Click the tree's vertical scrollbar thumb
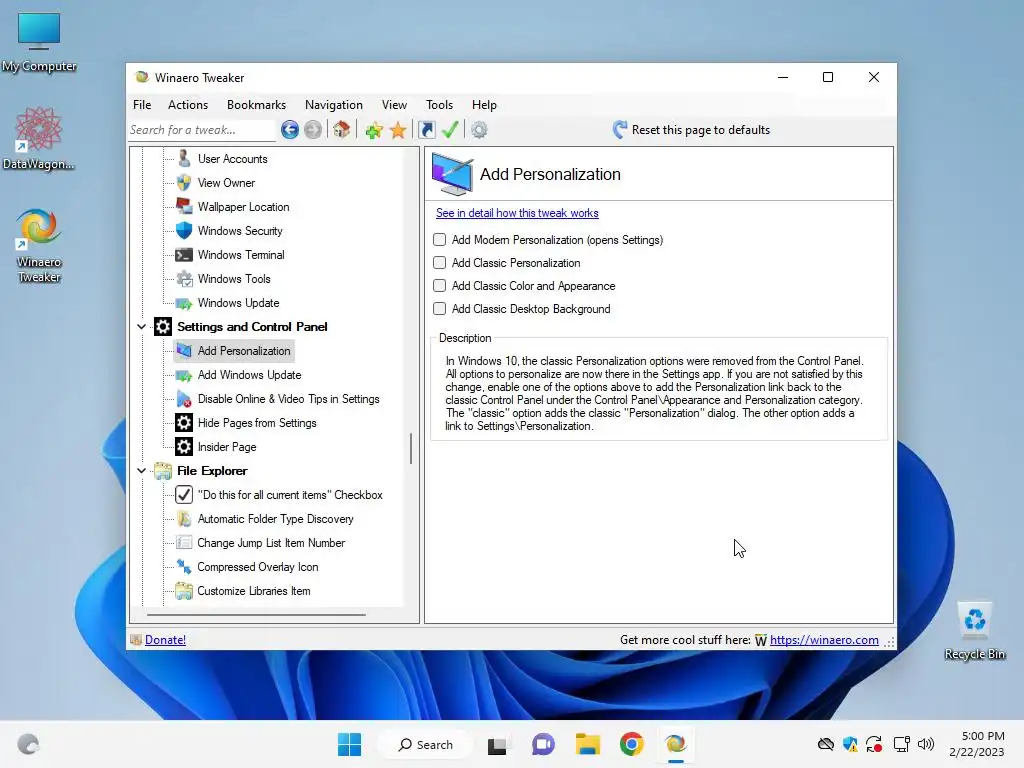 tap(411, 449)
